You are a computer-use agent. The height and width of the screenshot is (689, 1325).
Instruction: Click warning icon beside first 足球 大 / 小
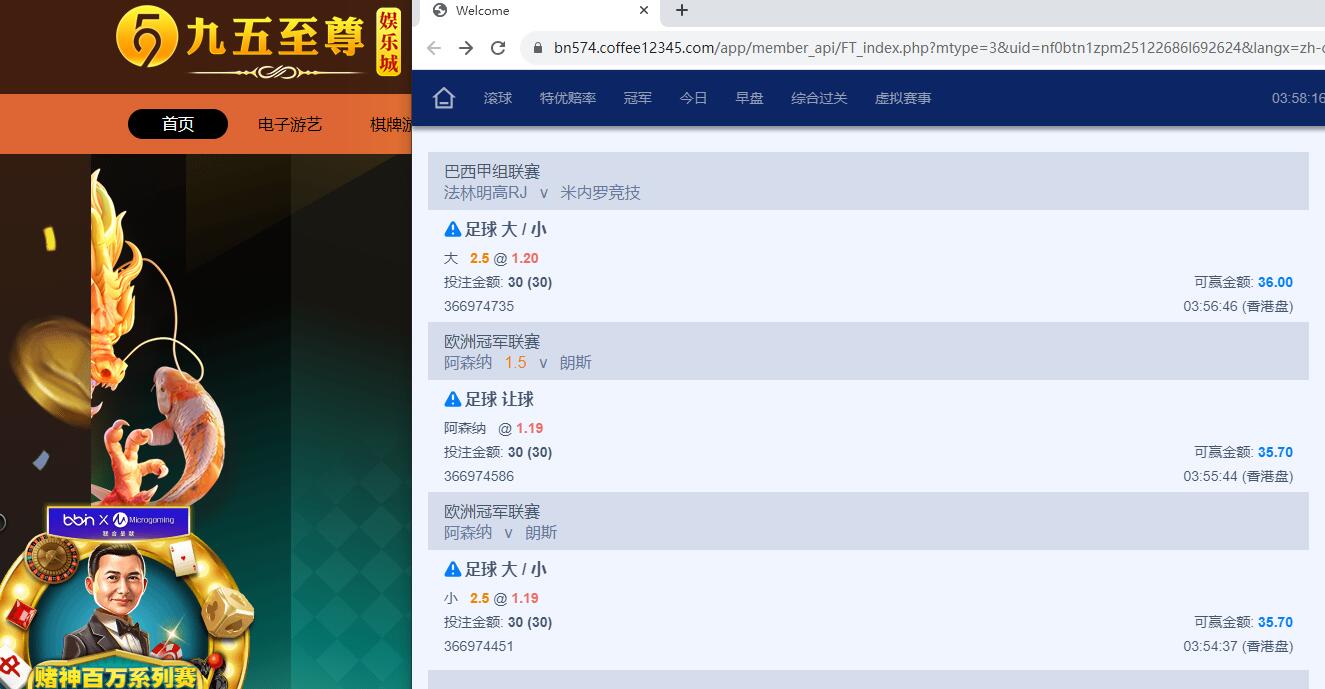[453, 229]
